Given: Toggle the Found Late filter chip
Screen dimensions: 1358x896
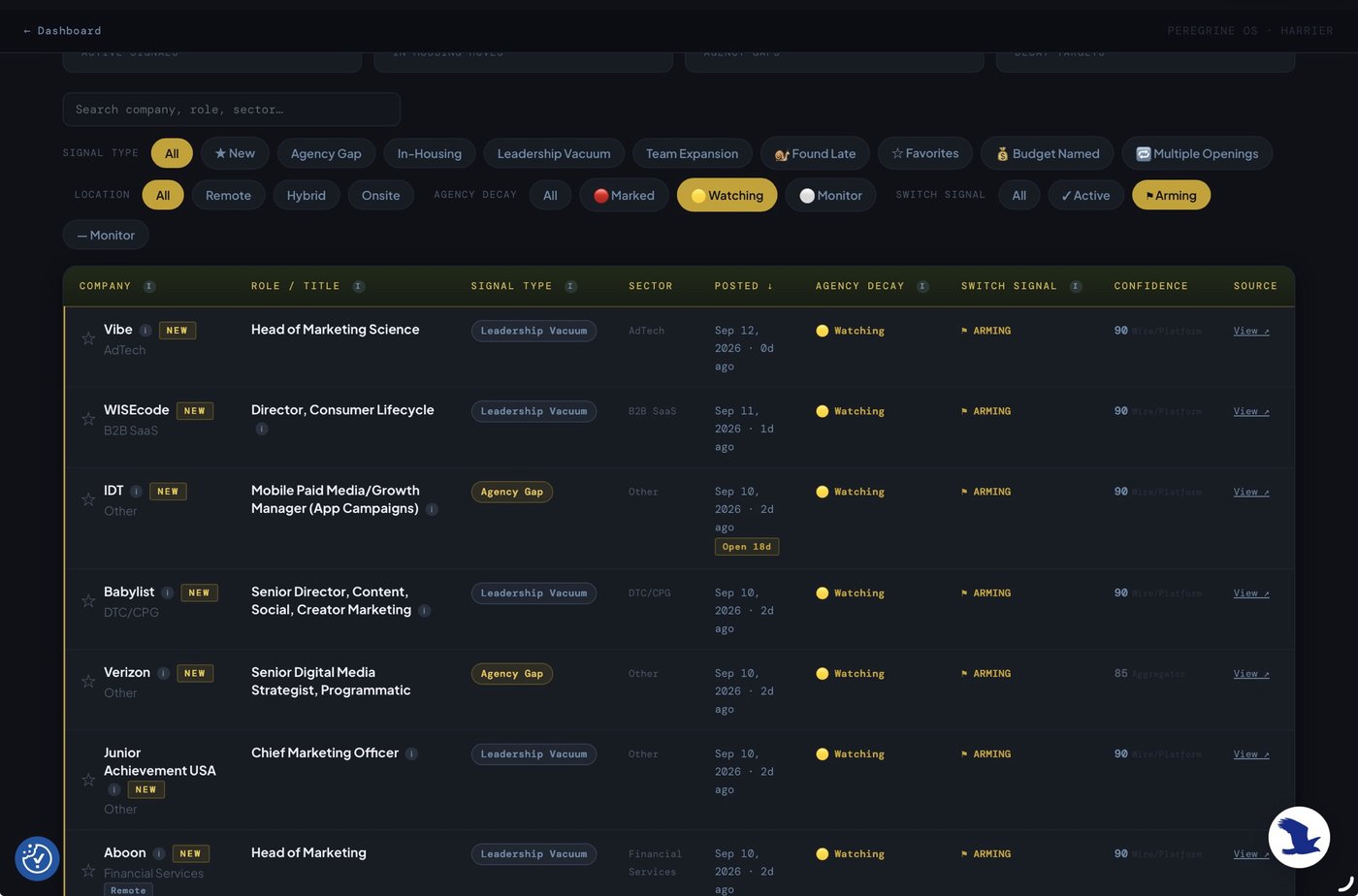Looking at the screenshot, I should point(815,153).
